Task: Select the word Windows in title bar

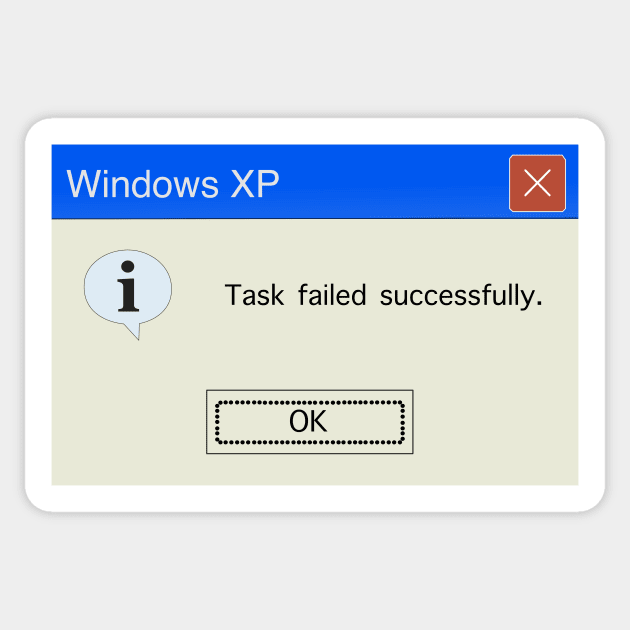Action: tap(143, 184)
